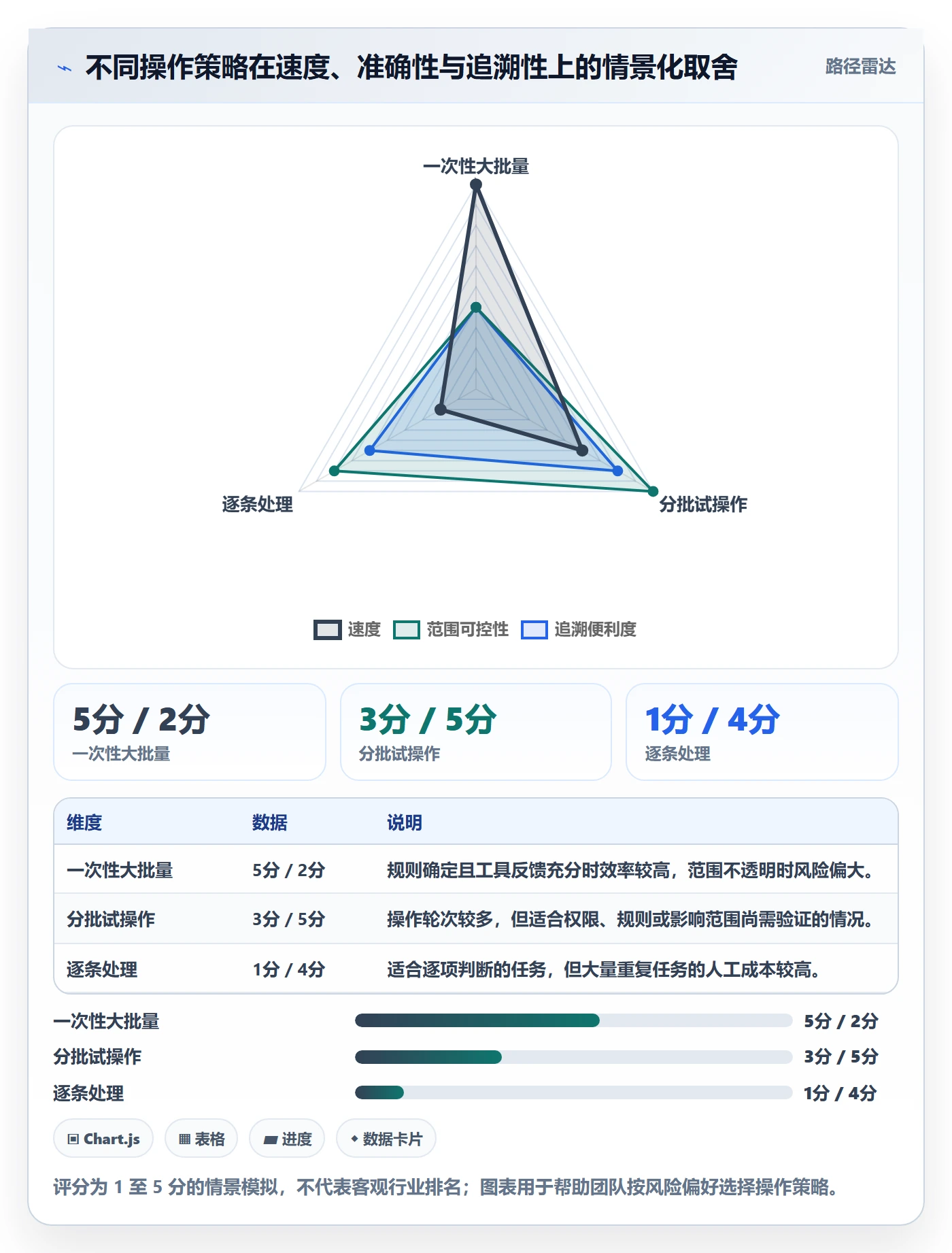Open the 3分 / 5分 分批试操作 card

click(476, 732)
